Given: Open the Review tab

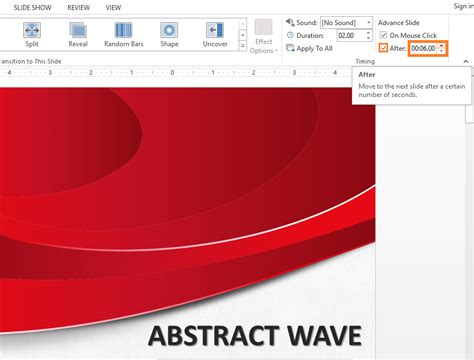Looking at the screenshot, I should pos(79,7).
